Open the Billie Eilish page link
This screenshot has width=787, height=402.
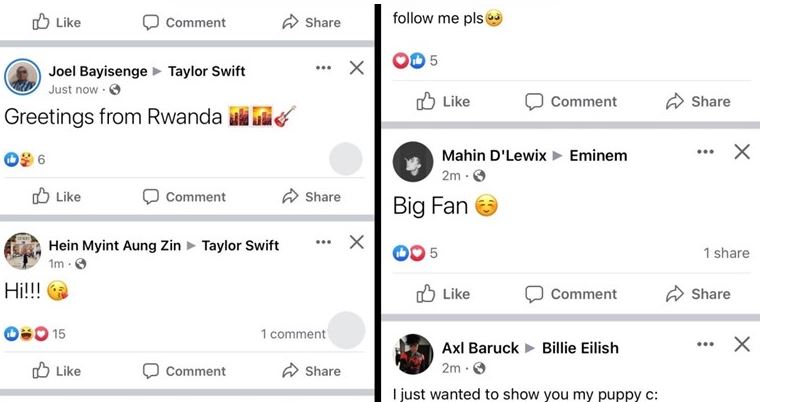pos(580,348)
